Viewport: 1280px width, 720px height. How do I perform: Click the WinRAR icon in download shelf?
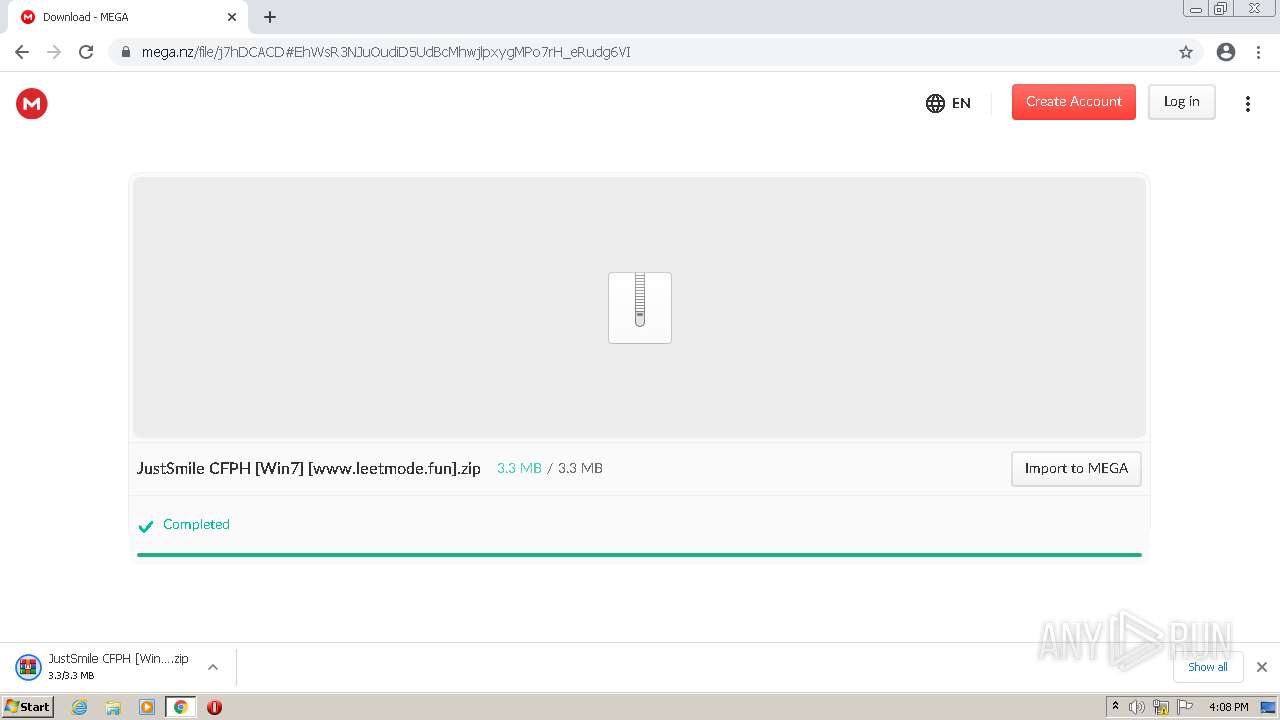[28, 667]
